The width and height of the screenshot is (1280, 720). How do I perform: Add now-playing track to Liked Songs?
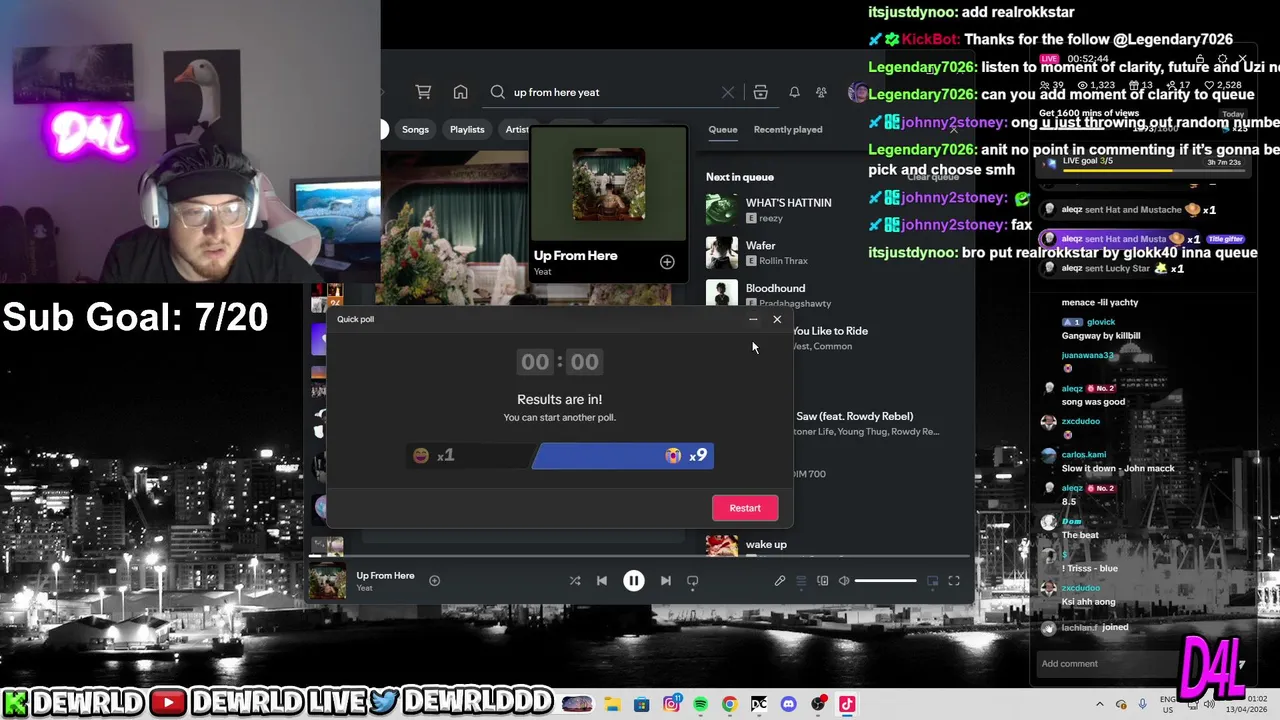(434, 580)
